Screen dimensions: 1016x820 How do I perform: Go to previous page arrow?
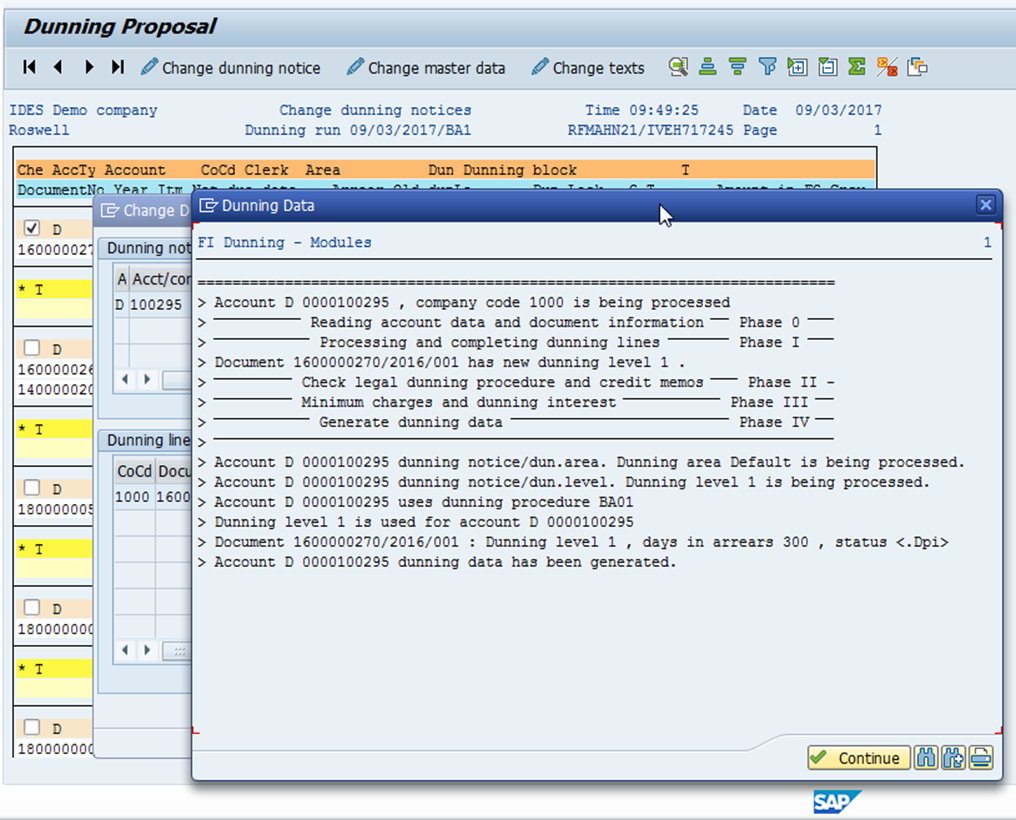click(x=58, y=67)
